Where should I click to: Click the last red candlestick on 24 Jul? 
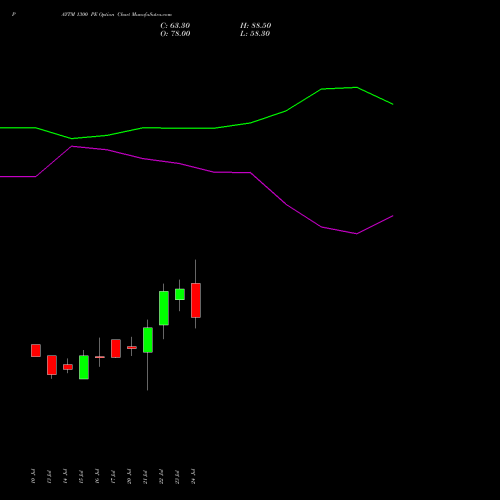(196, 300)
